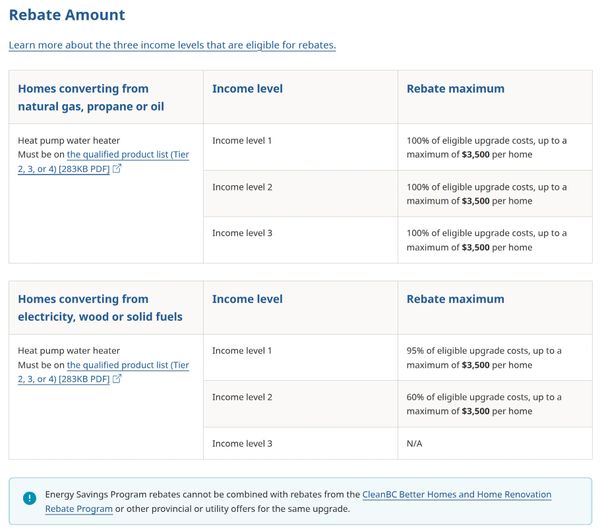Click the info icon in the notice banner

coord(30,498)
